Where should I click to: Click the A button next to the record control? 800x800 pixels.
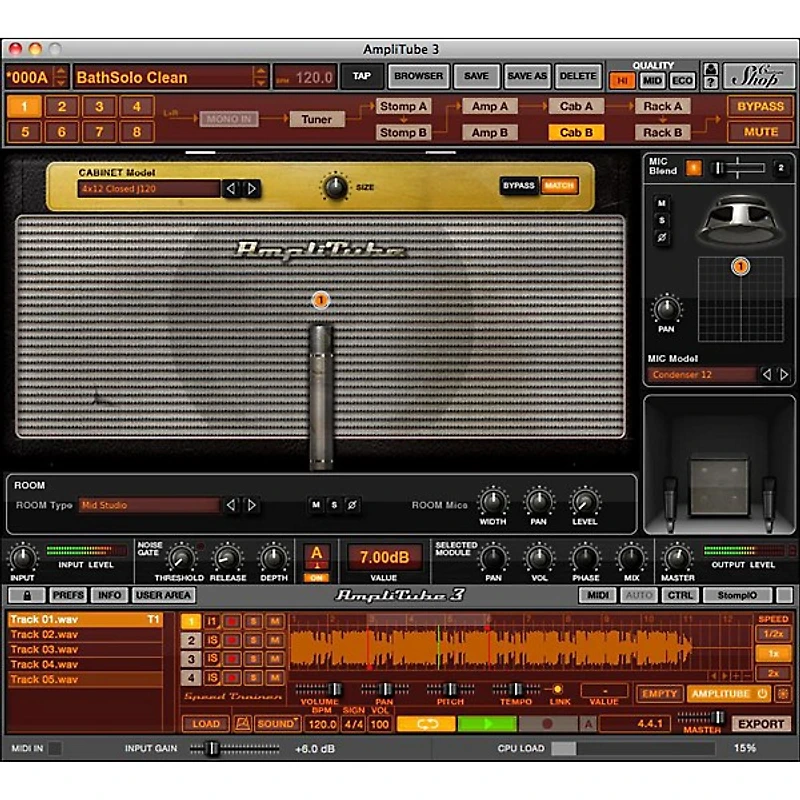(x=588, y=723)
